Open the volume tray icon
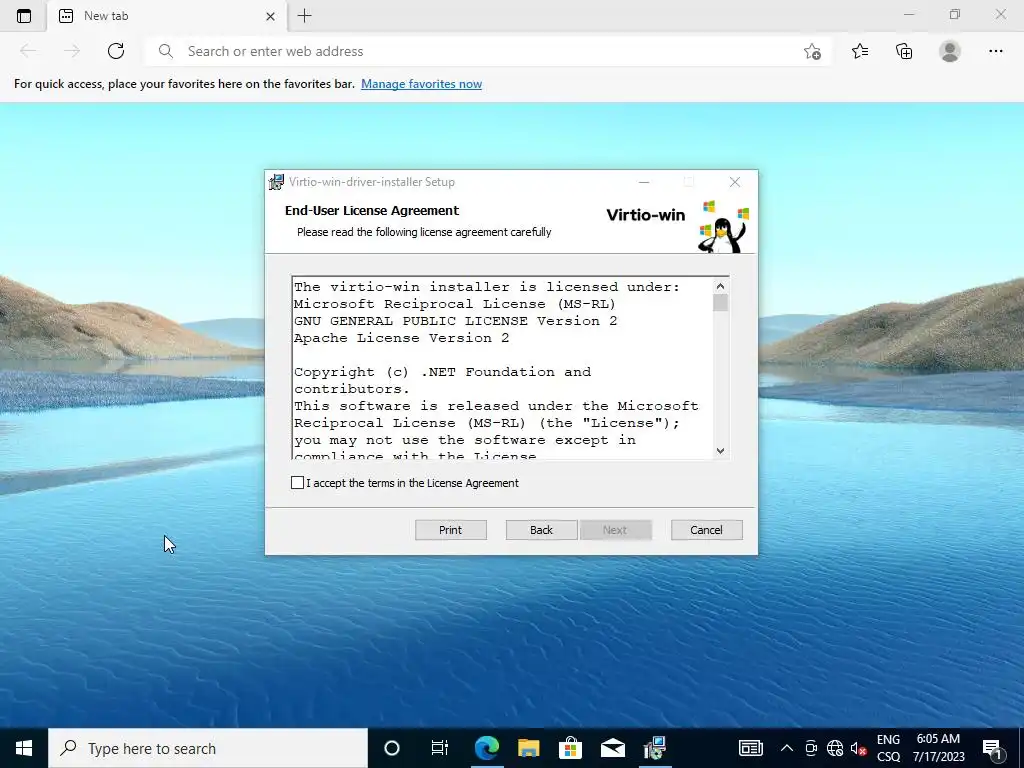This screenshot has width=1024, height=768. pyautogui.click(x=858, y=748)
